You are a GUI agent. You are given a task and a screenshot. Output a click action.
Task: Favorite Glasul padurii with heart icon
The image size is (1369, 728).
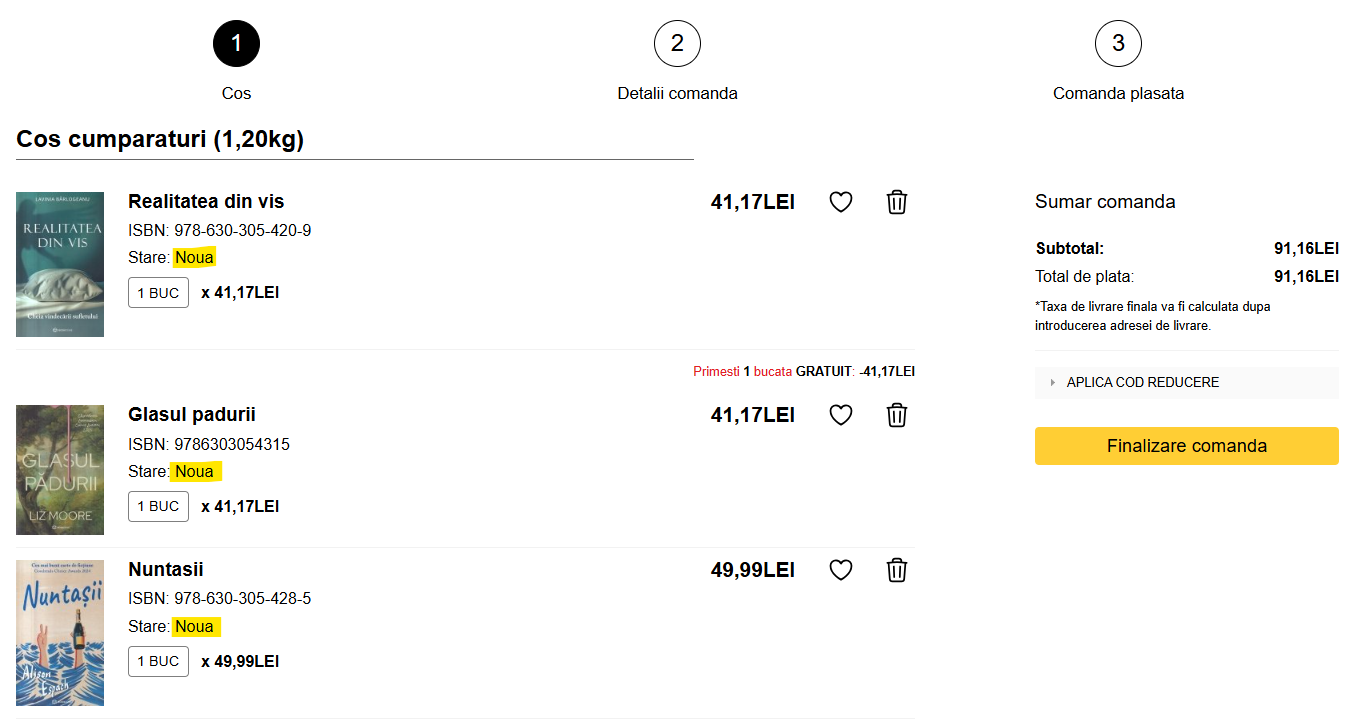tap(841, 415)
